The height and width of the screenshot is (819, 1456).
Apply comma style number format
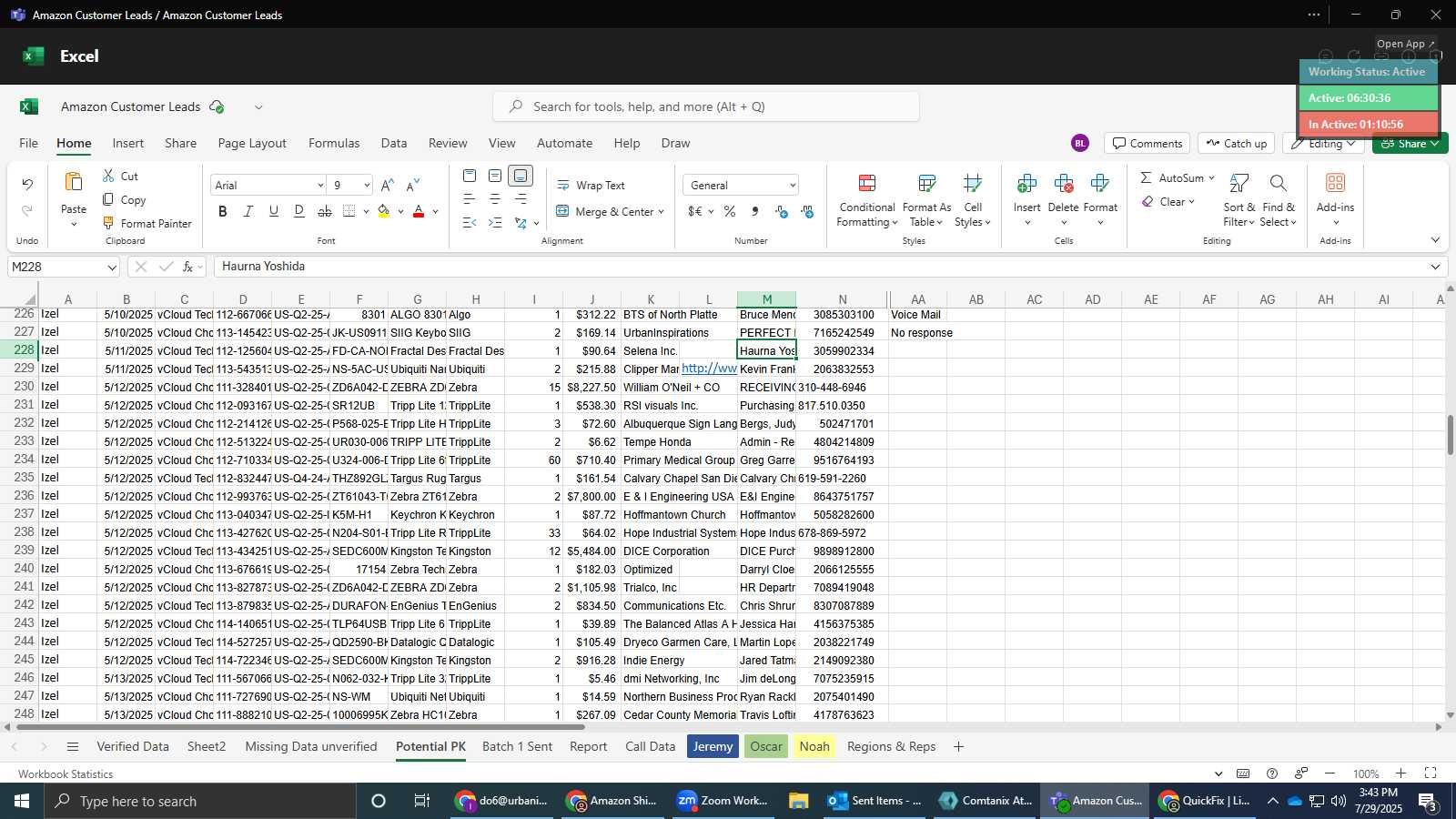click(755, 211)
